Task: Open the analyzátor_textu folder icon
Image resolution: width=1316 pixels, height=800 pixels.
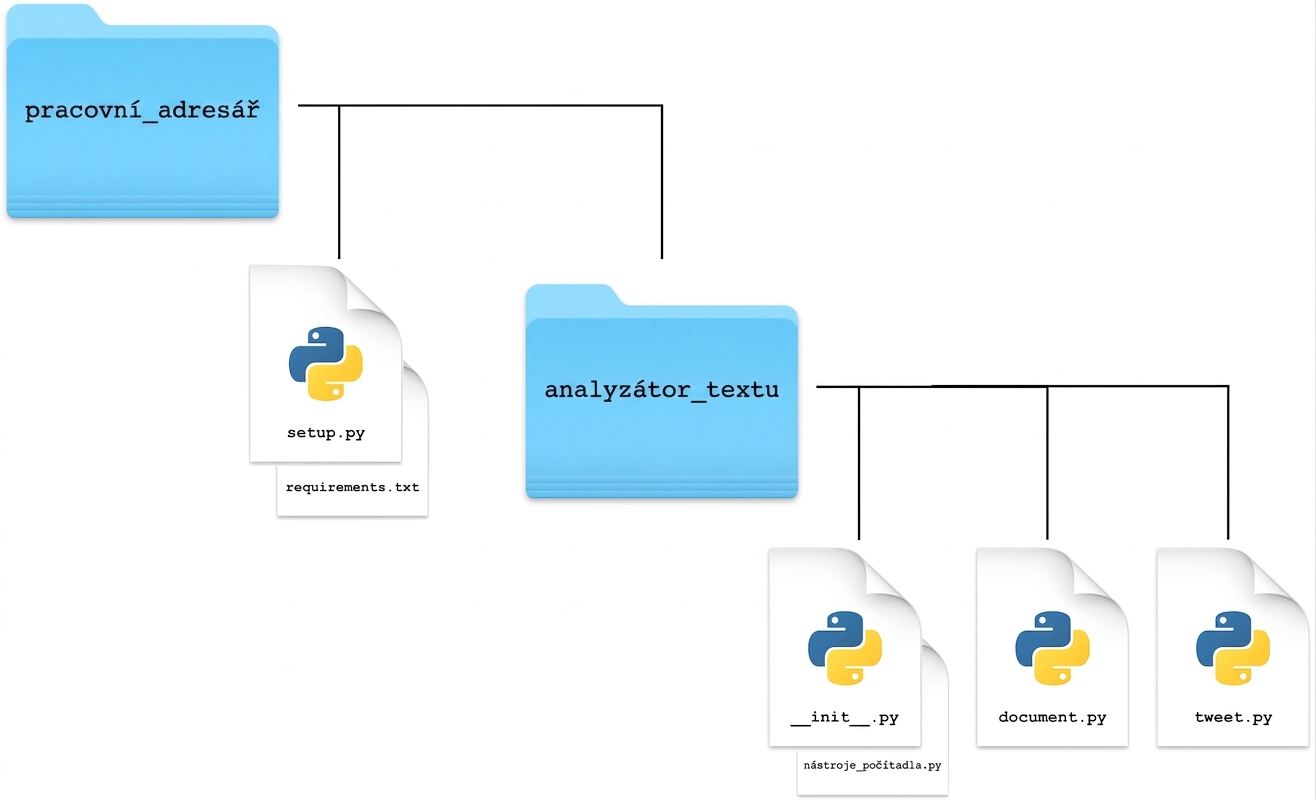Action: coord(662,391)
